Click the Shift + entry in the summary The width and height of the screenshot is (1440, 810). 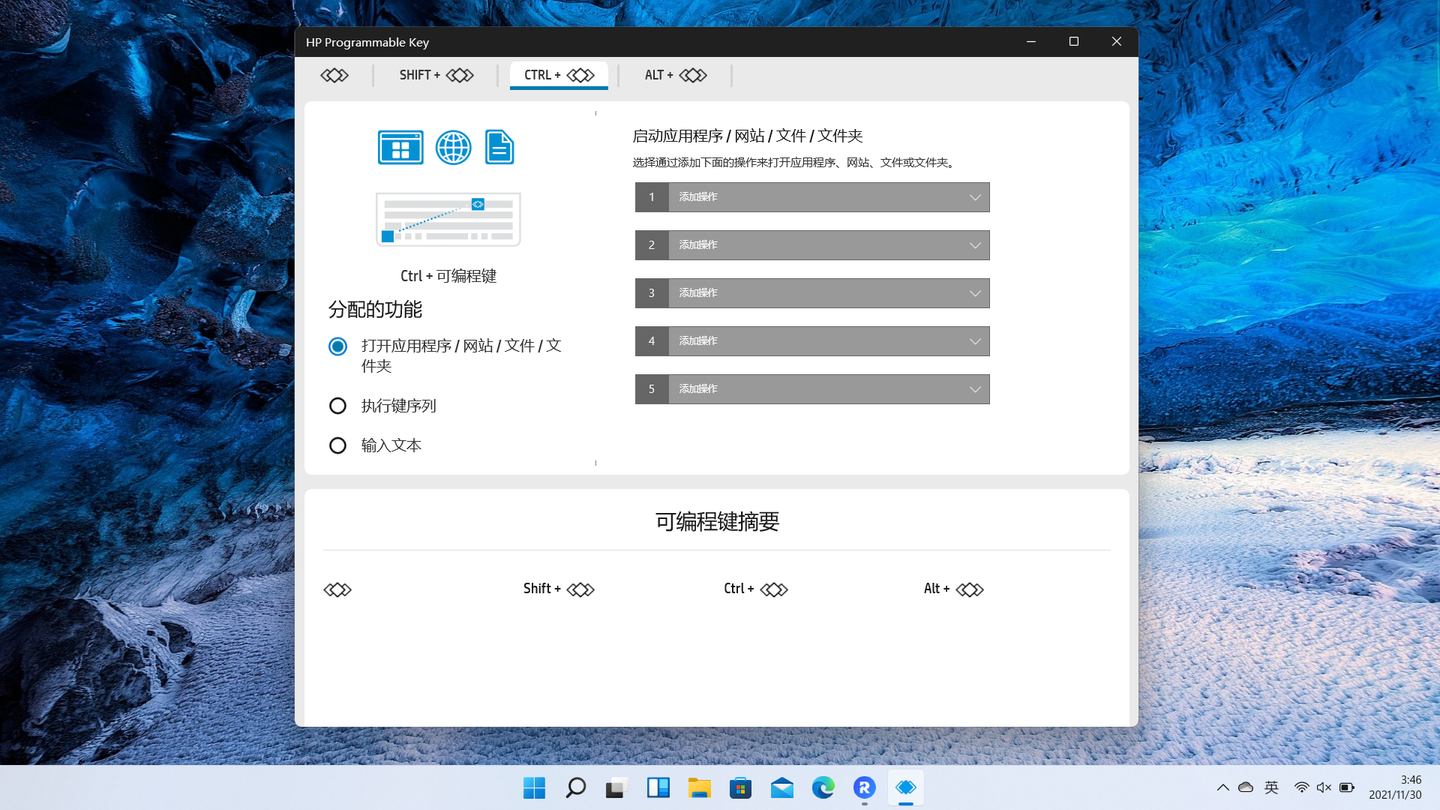pyautogui.click(x=559, y=589)
